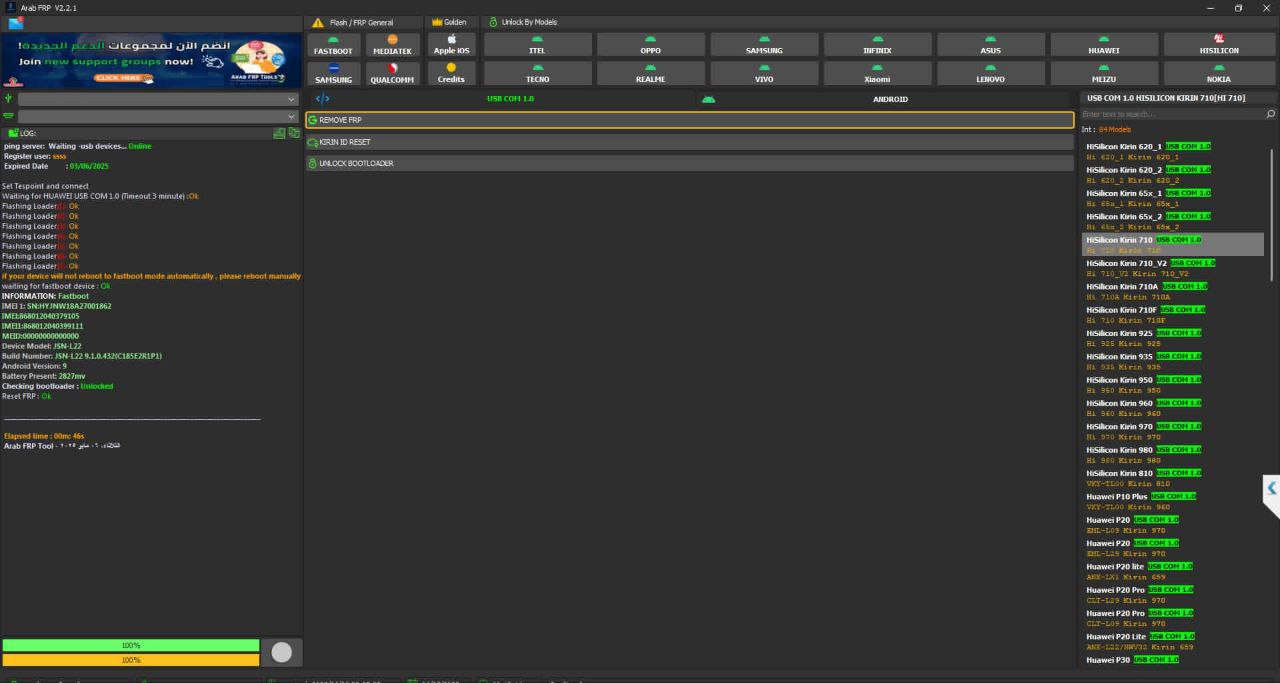Viewport: 1280px width, 683px height.
Task: Click the UNLOCK BOOTLOADER button
Action: pos(690,163)
